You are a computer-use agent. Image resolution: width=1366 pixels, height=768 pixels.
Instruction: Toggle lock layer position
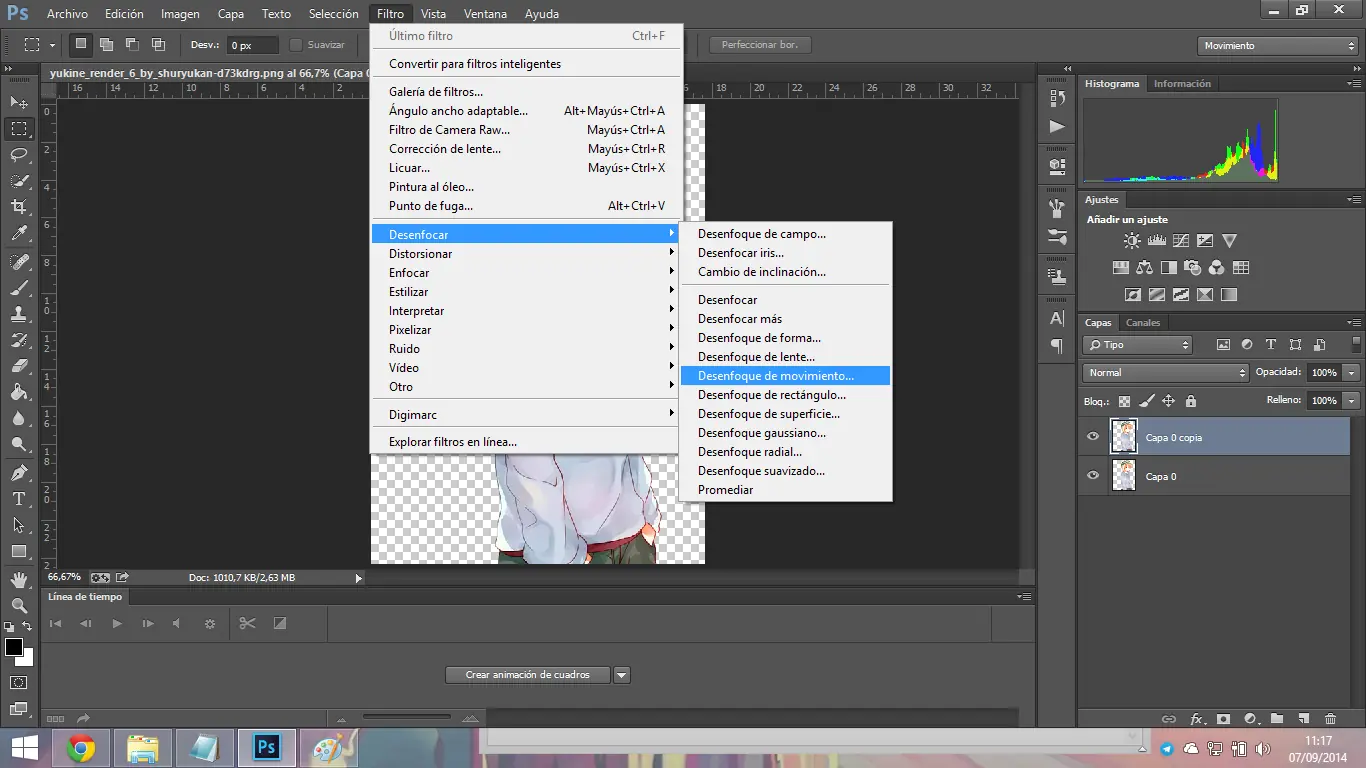click(1168, 401)
